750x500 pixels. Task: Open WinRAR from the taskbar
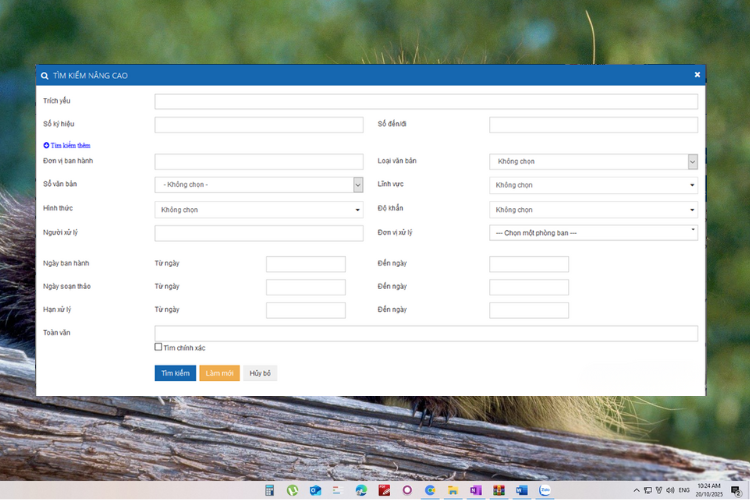click(x=499, y=490)
